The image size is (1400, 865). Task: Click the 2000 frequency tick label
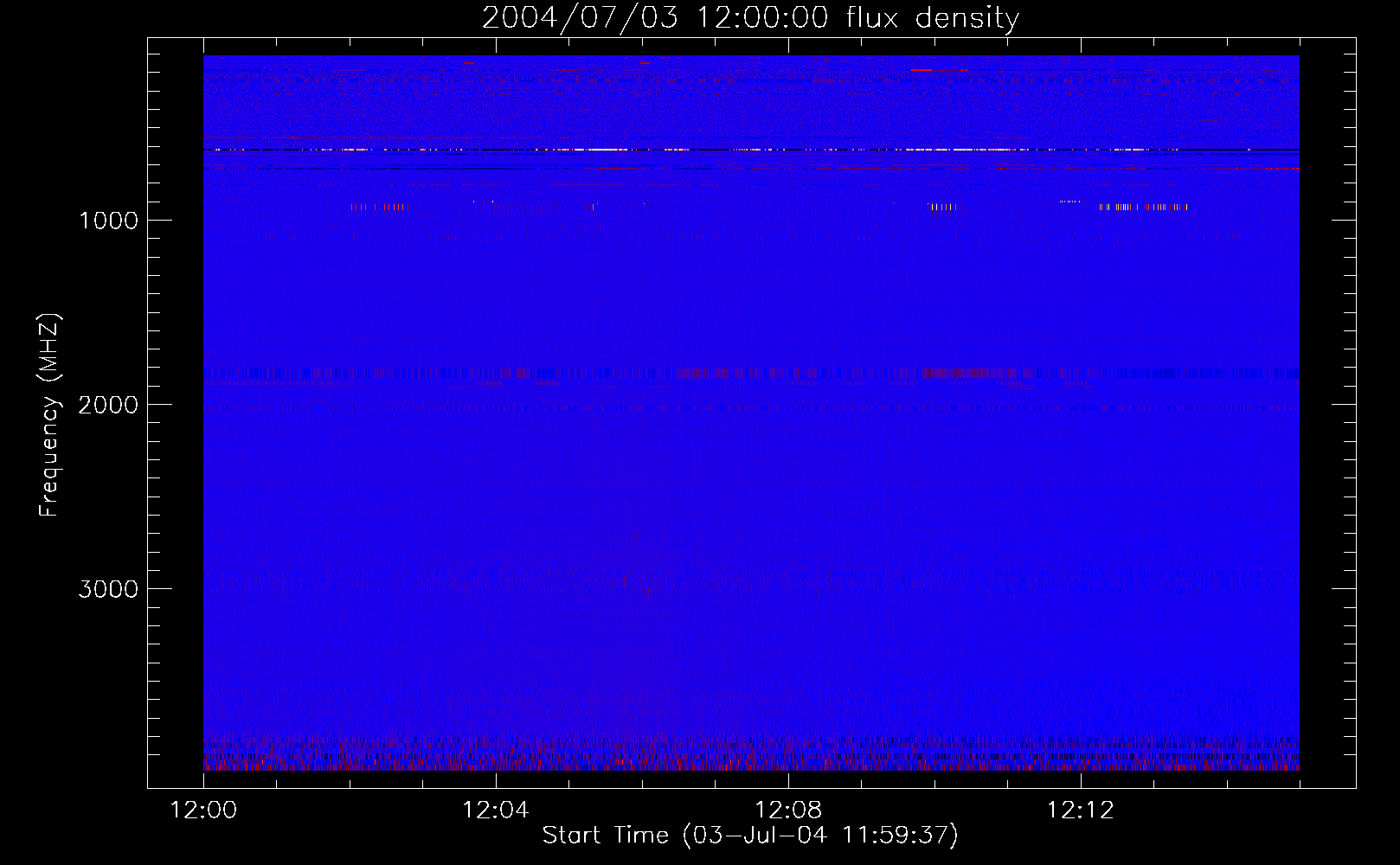pyautogui.click(x=108, y=405)
